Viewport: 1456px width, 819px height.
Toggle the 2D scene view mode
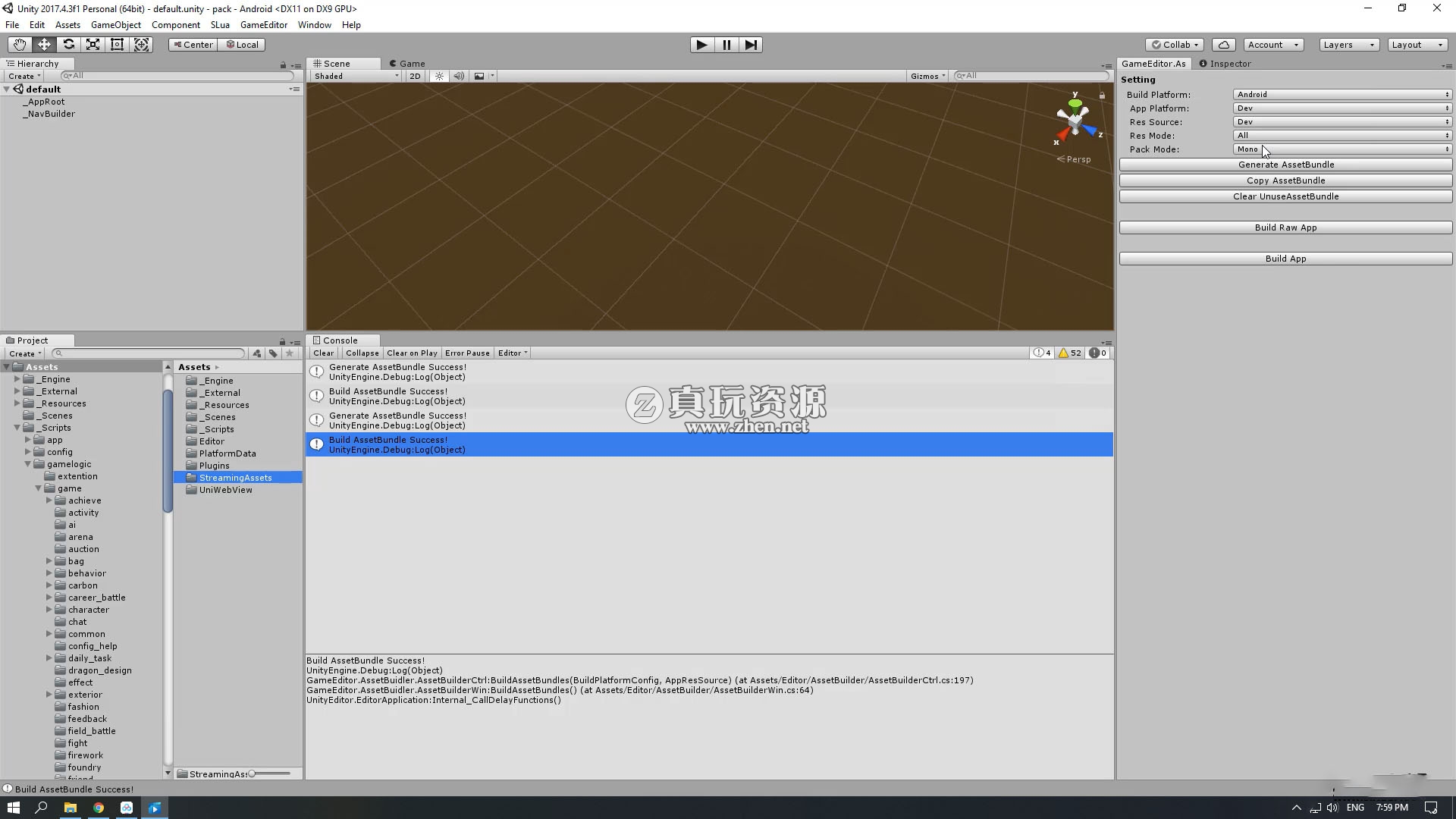pyautogui.click(x=415, y=76)
